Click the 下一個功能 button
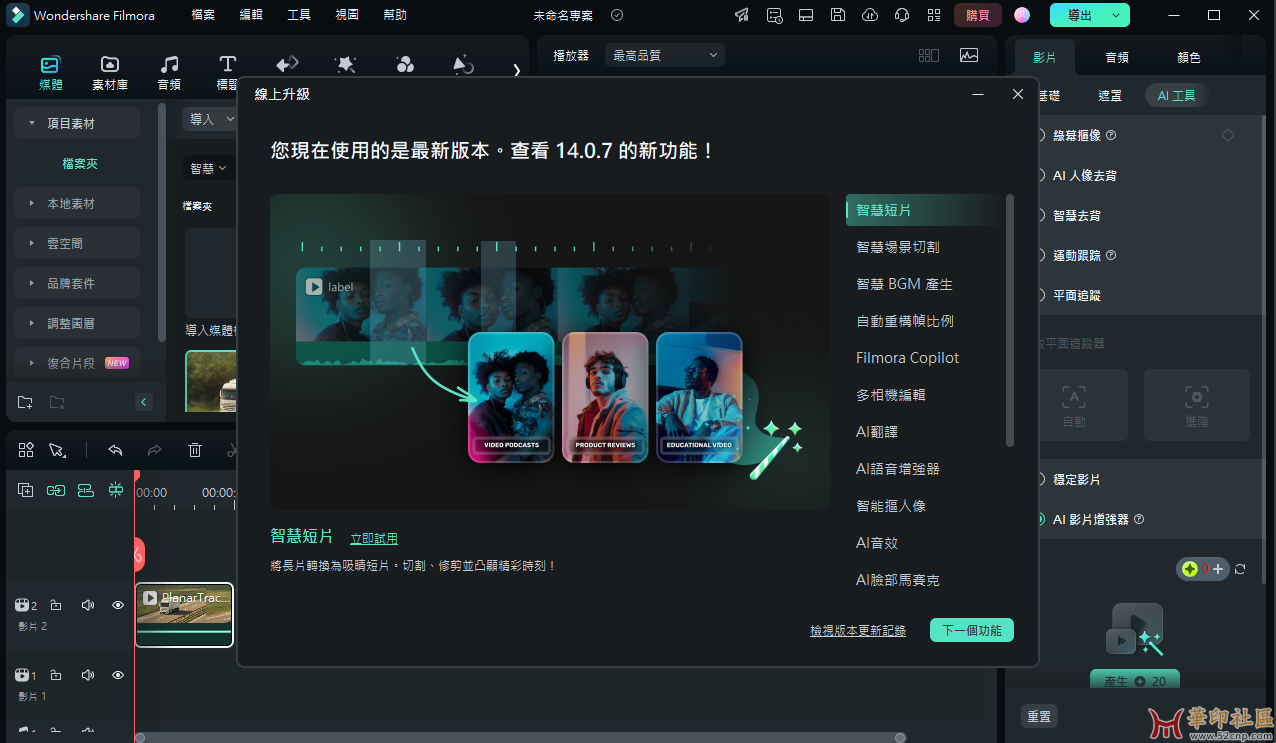The height and width of the screenshot is (743, 1276). [972, 630]
